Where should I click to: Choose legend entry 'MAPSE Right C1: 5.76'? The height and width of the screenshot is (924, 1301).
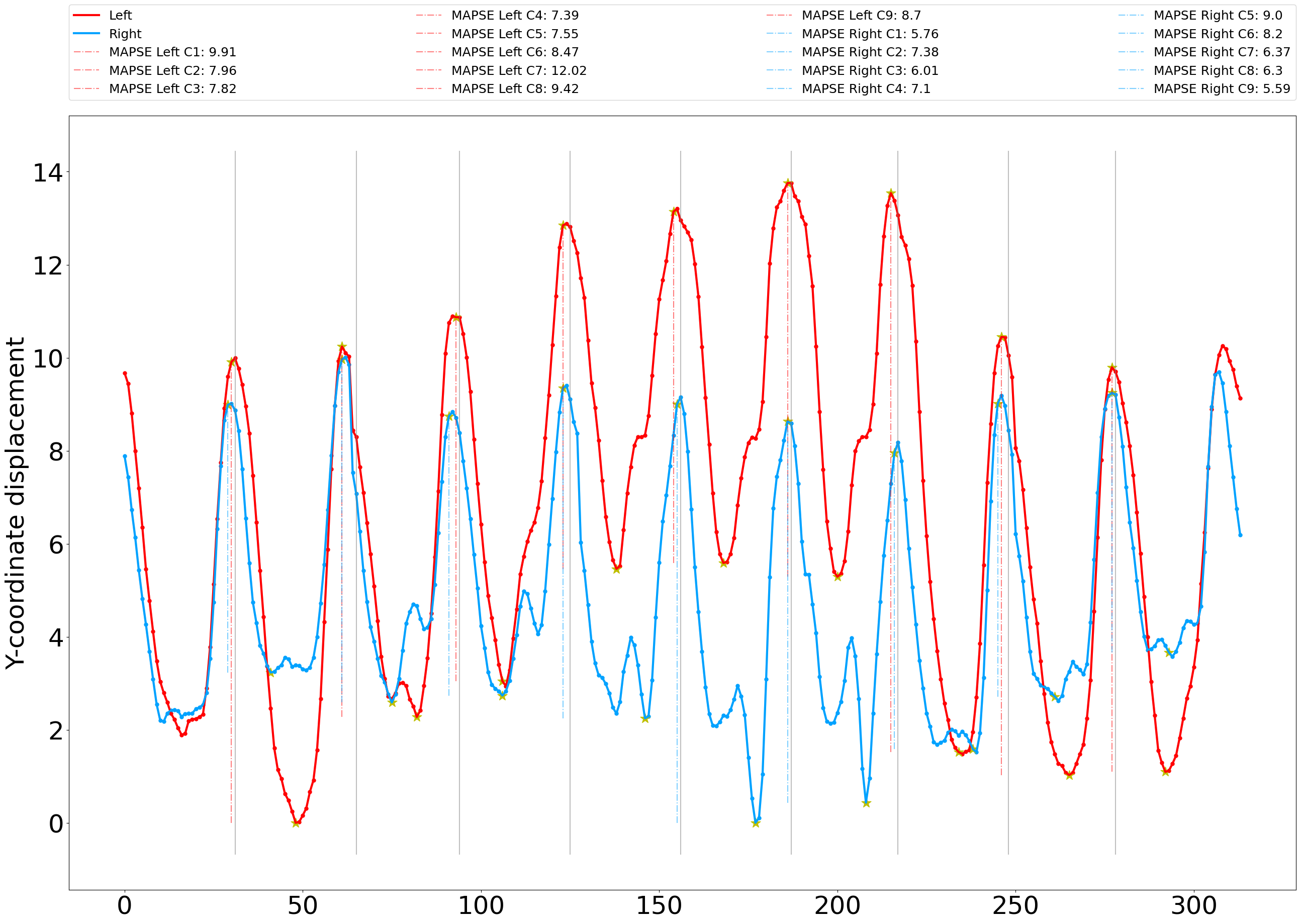(870, 34)
